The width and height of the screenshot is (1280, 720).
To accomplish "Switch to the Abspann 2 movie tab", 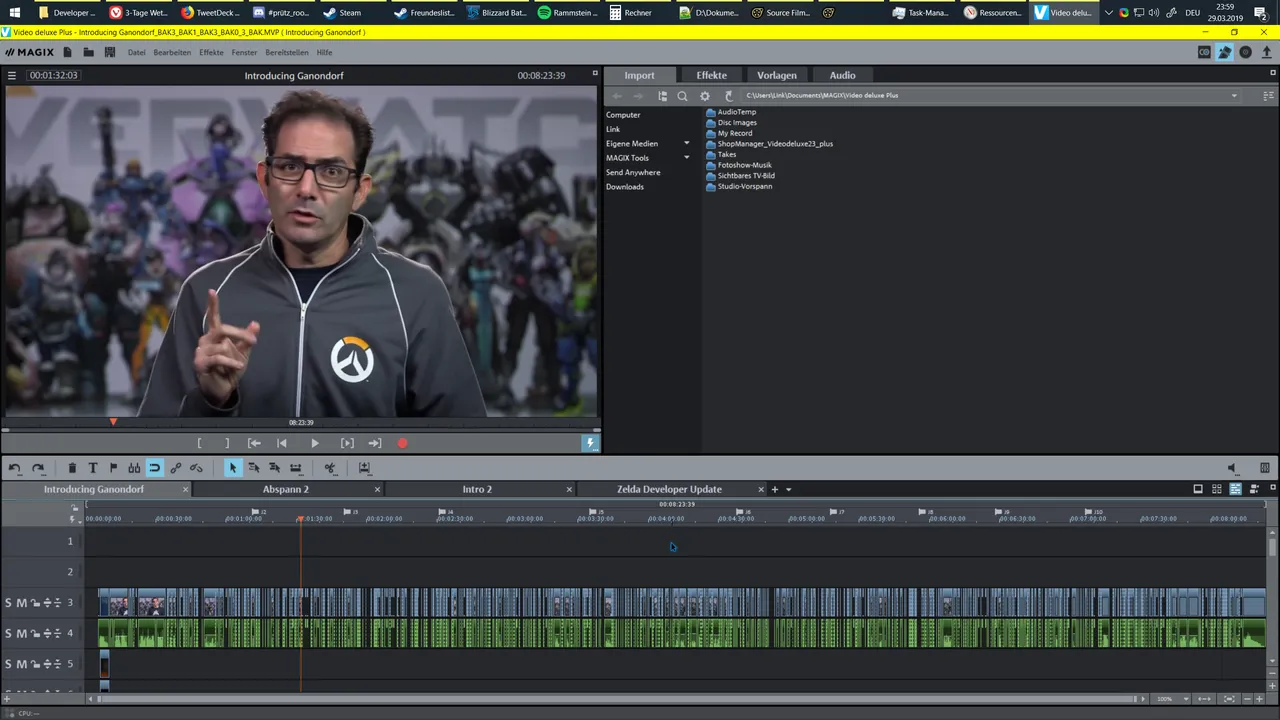I will [286, 489].
